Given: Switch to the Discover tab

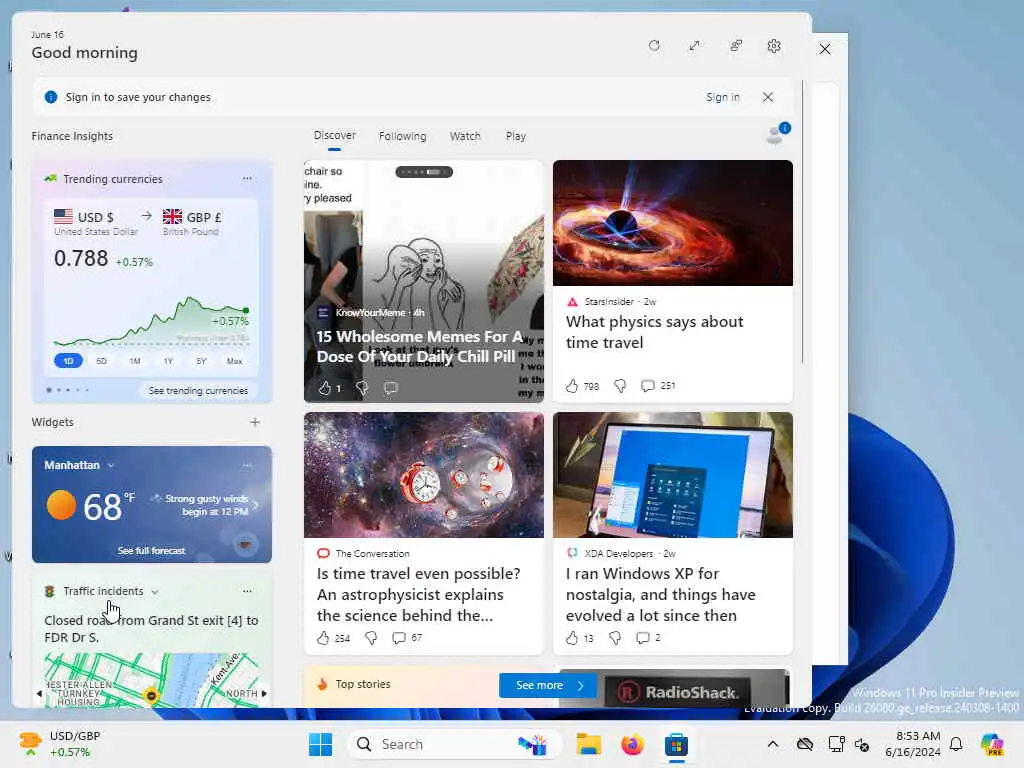Looking at the screenshot, I should 334,135.
